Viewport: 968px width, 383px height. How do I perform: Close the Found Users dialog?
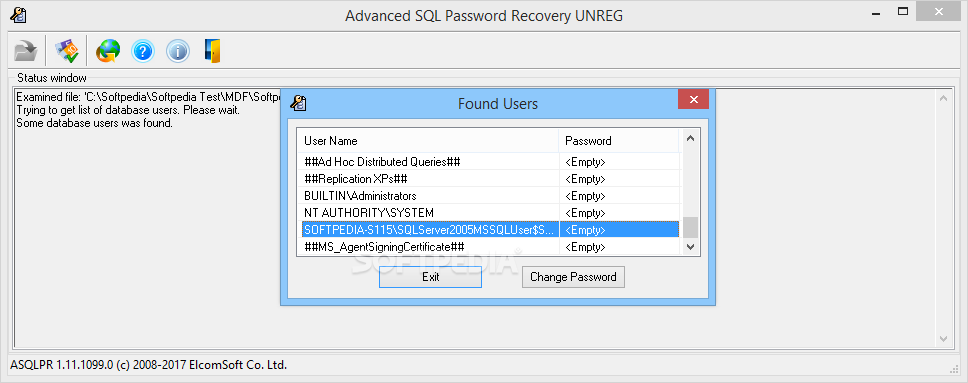(x=693, y=99)
